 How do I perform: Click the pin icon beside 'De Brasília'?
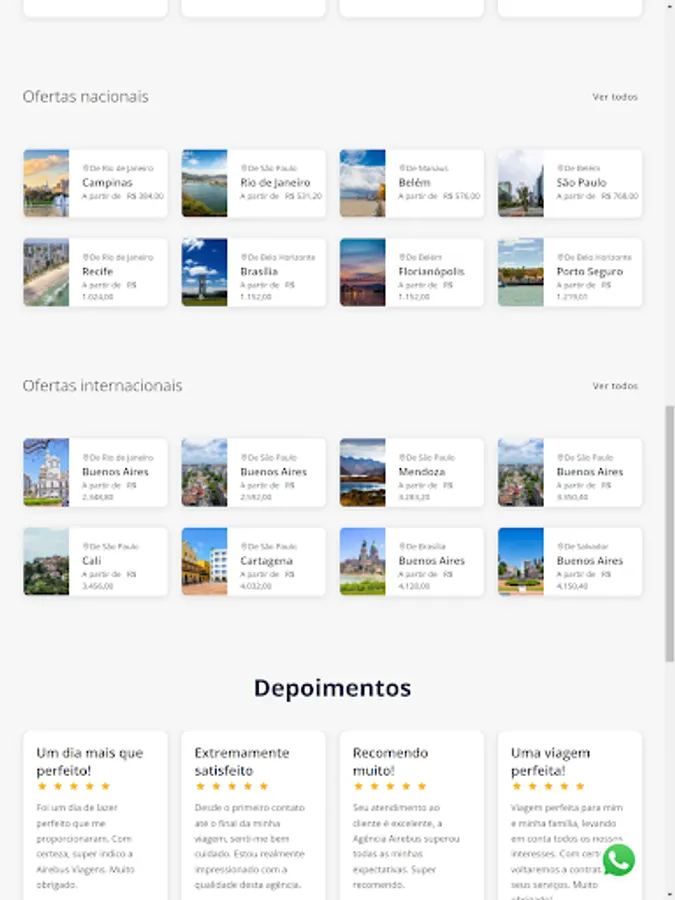tap(402, 546)
